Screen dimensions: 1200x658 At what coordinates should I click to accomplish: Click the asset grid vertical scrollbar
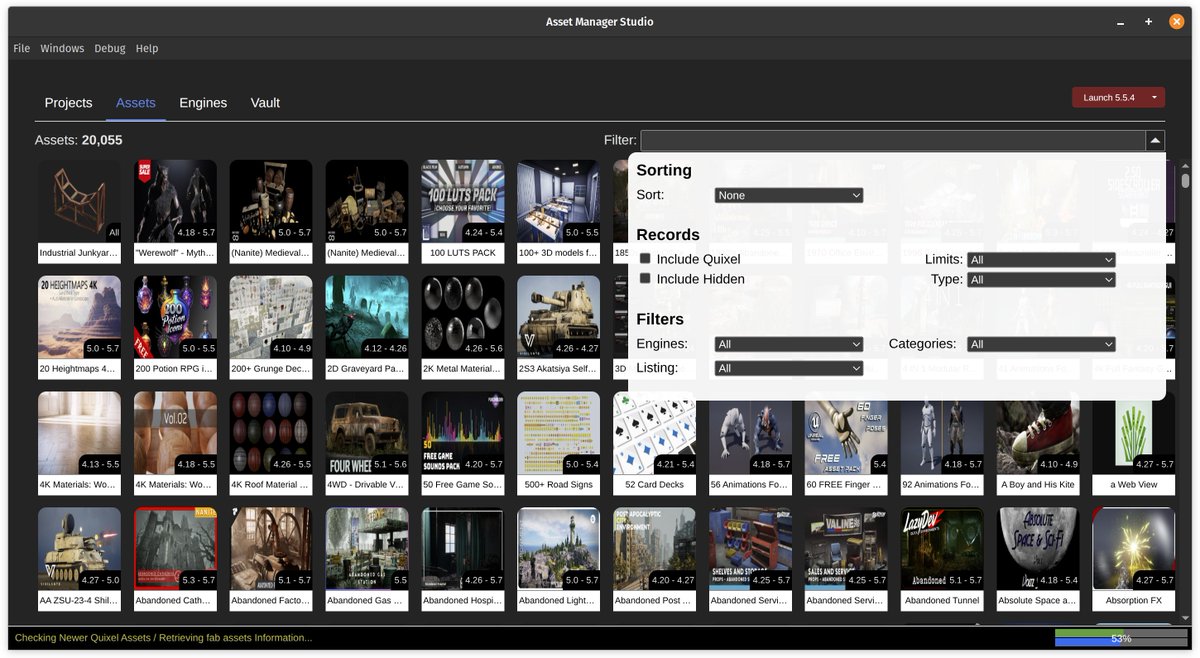[1185, 390]
